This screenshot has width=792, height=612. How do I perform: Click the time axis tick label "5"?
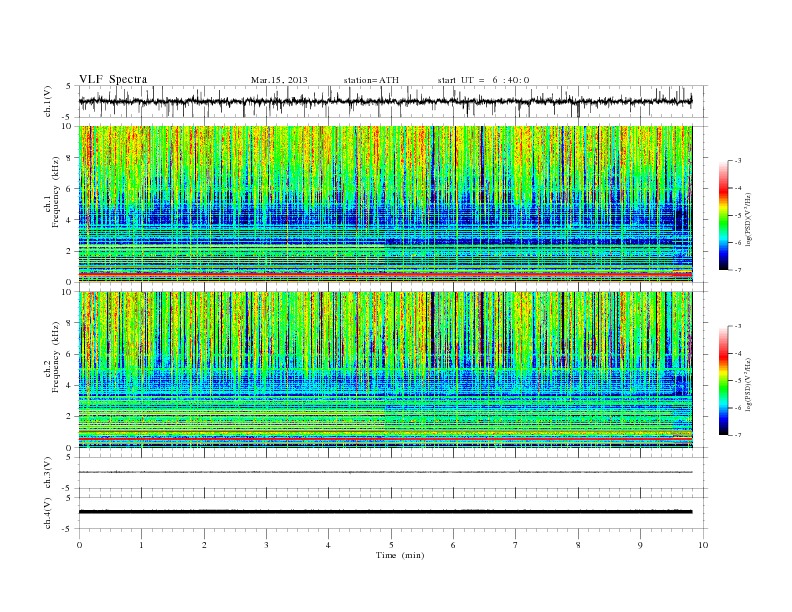391,545
